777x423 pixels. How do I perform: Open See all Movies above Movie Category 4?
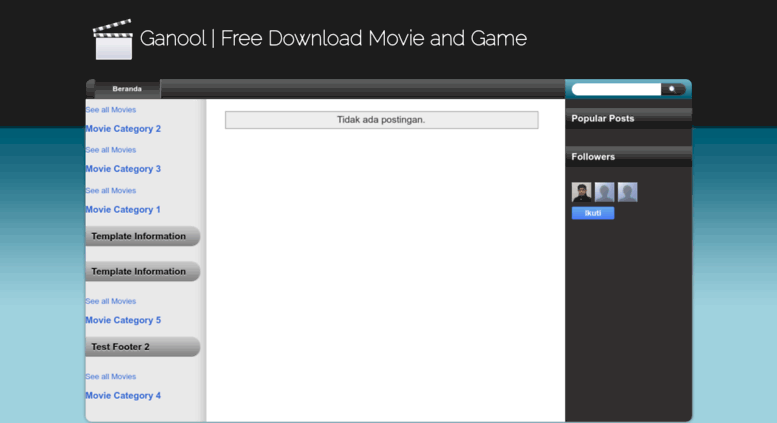tap(111, 376)
